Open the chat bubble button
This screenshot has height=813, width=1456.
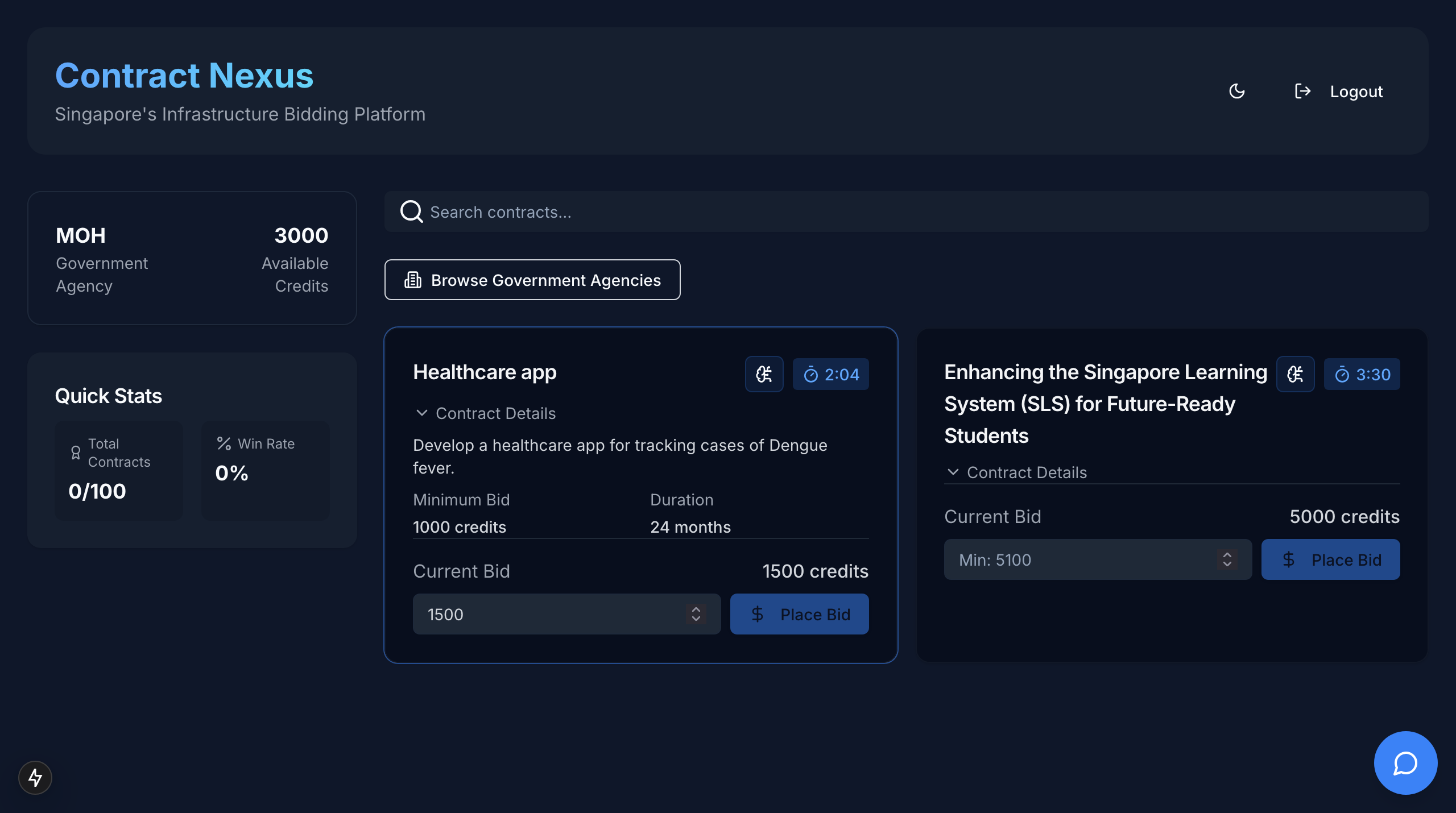point(1405,763)
